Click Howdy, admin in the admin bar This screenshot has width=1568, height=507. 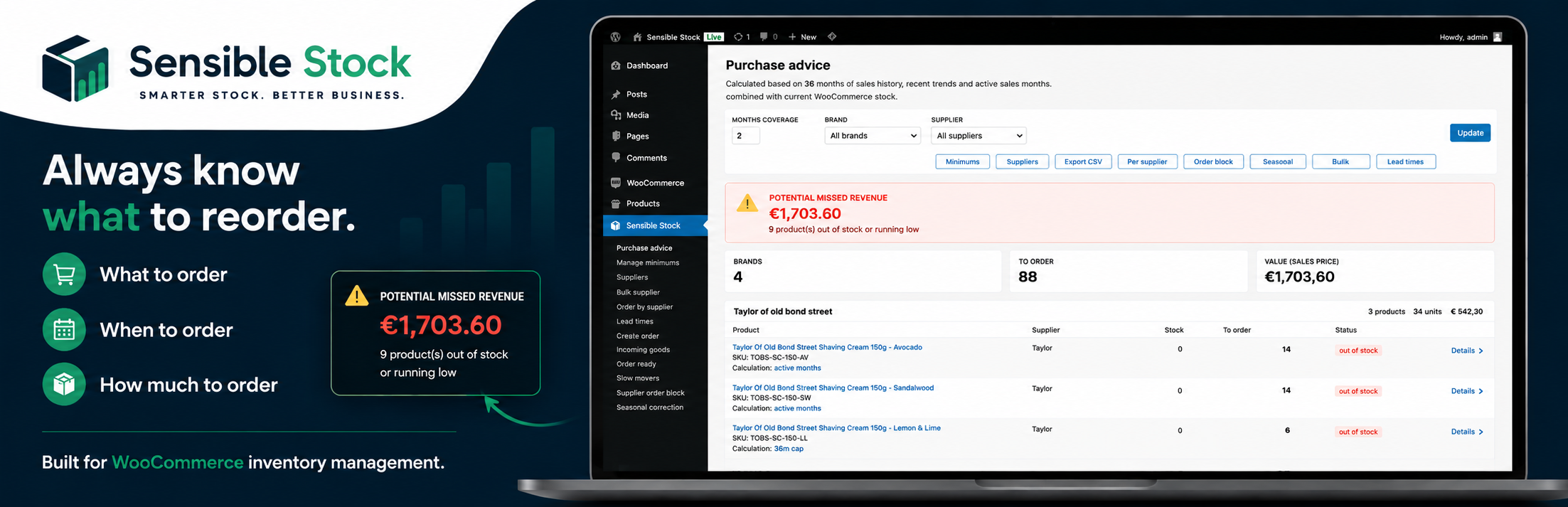(x=1463, y=37)
